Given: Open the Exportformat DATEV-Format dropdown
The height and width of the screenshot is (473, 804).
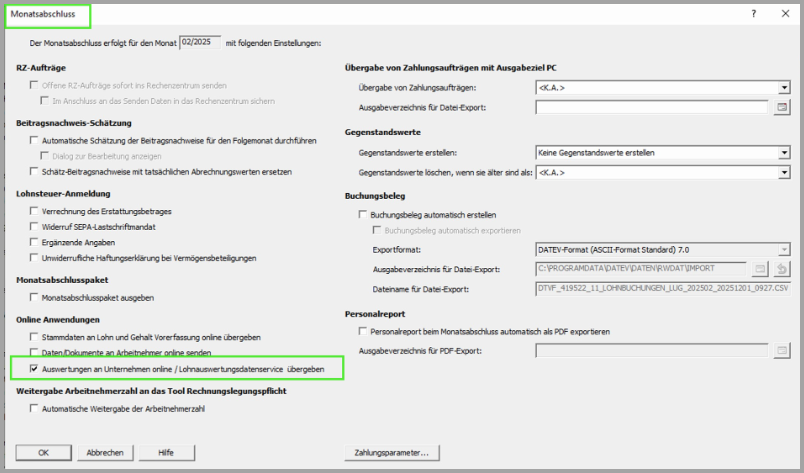Looking at the screenshot, I should click(x=784, y=249).
